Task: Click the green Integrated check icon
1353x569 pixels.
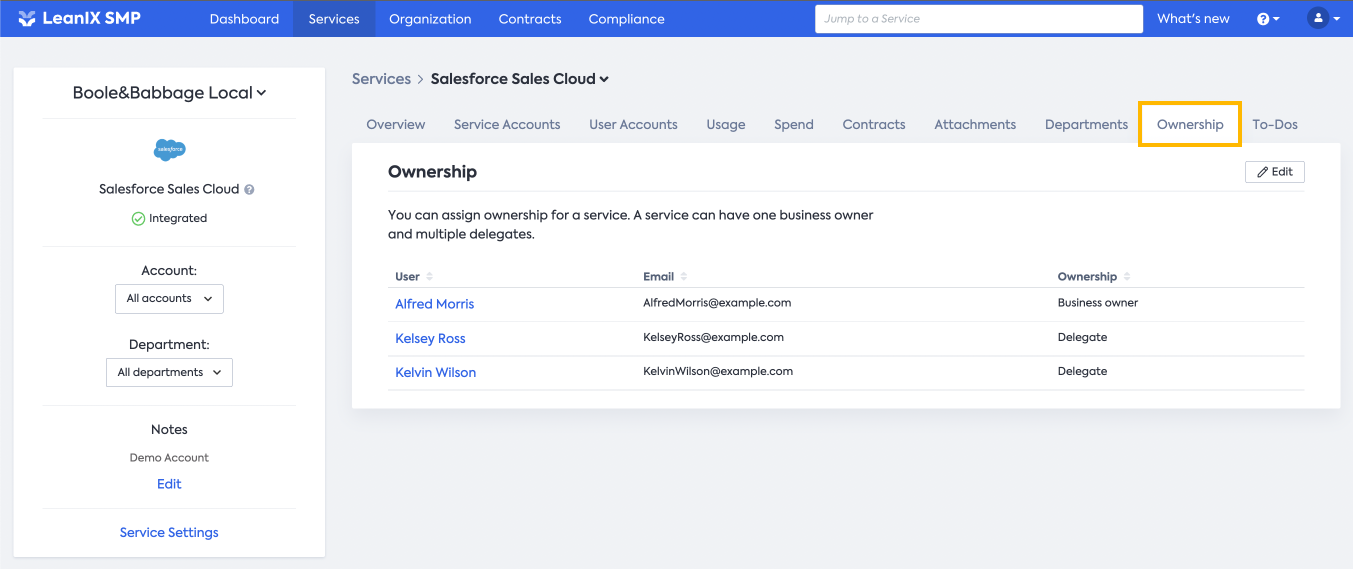Action: 138,218
